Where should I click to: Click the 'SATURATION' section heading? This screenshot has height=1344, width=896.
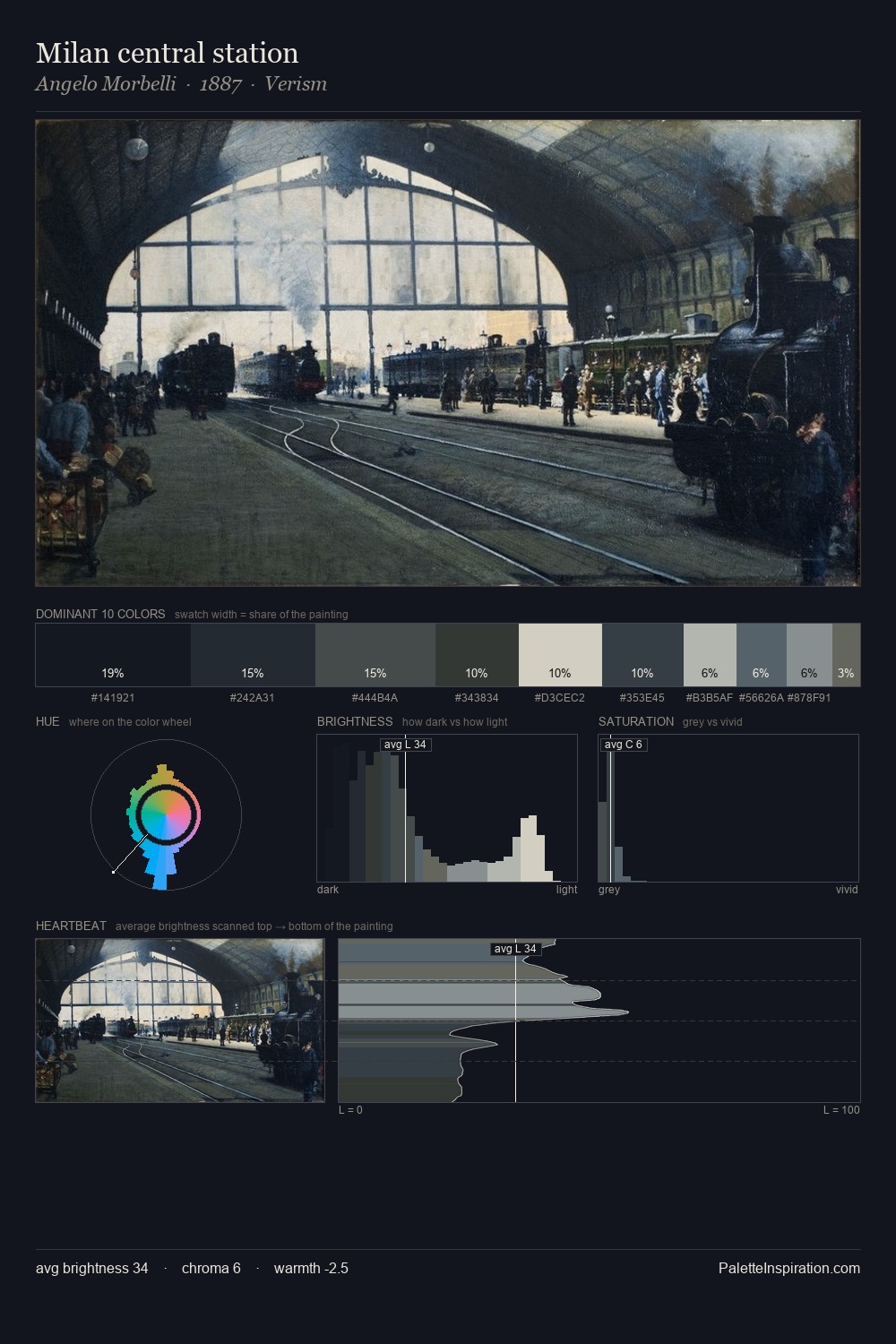point(636,721)
